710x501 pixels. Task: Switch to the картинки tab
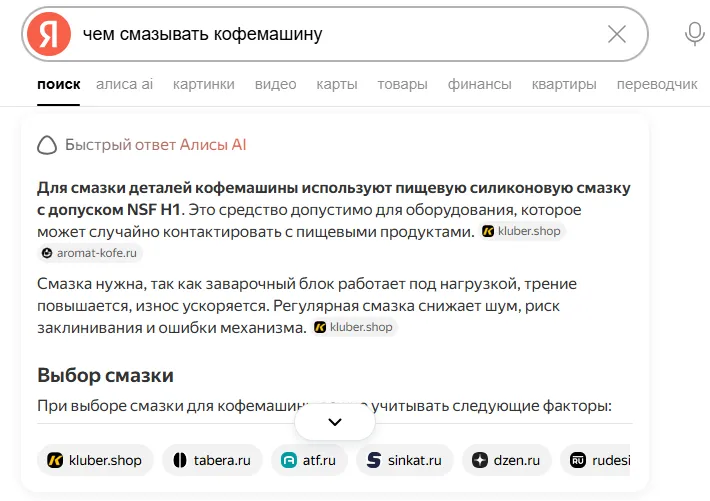click(x=204, y=84)
